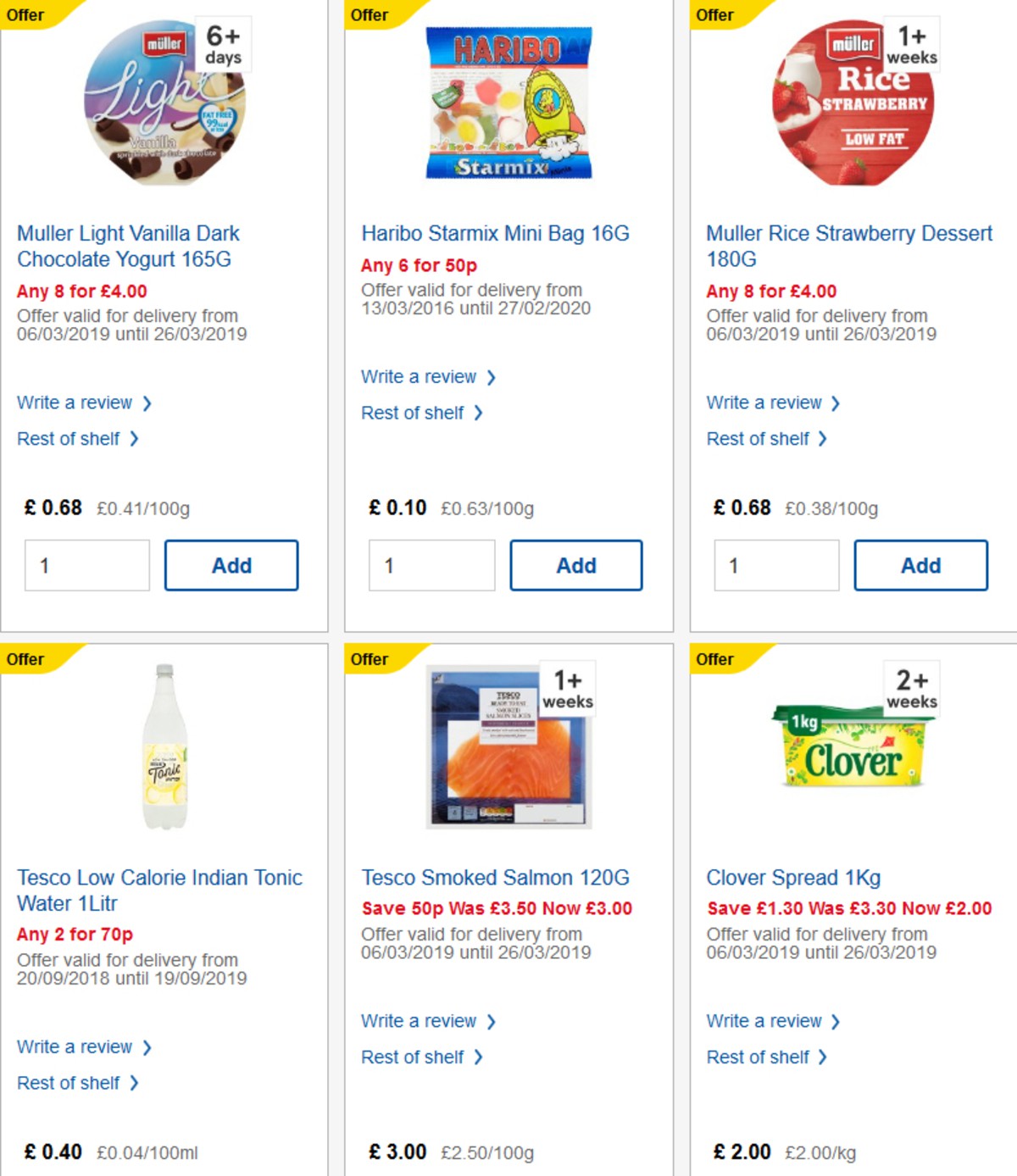Add Haribo Starmix to the basket
This screenshot has width=1017, height=1176.
tap(576, 565)
